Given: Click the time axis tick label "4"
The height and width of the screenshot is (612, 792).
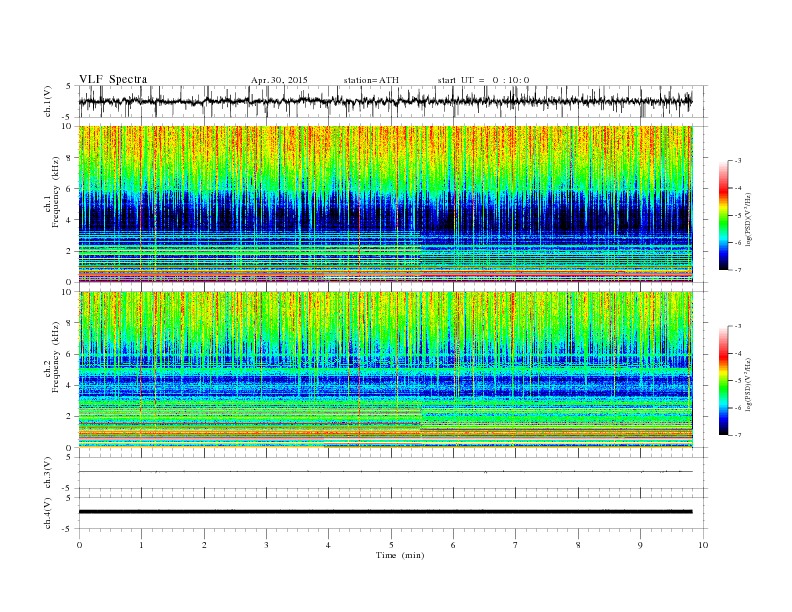Looking at the screenshot, I should 329,545.
